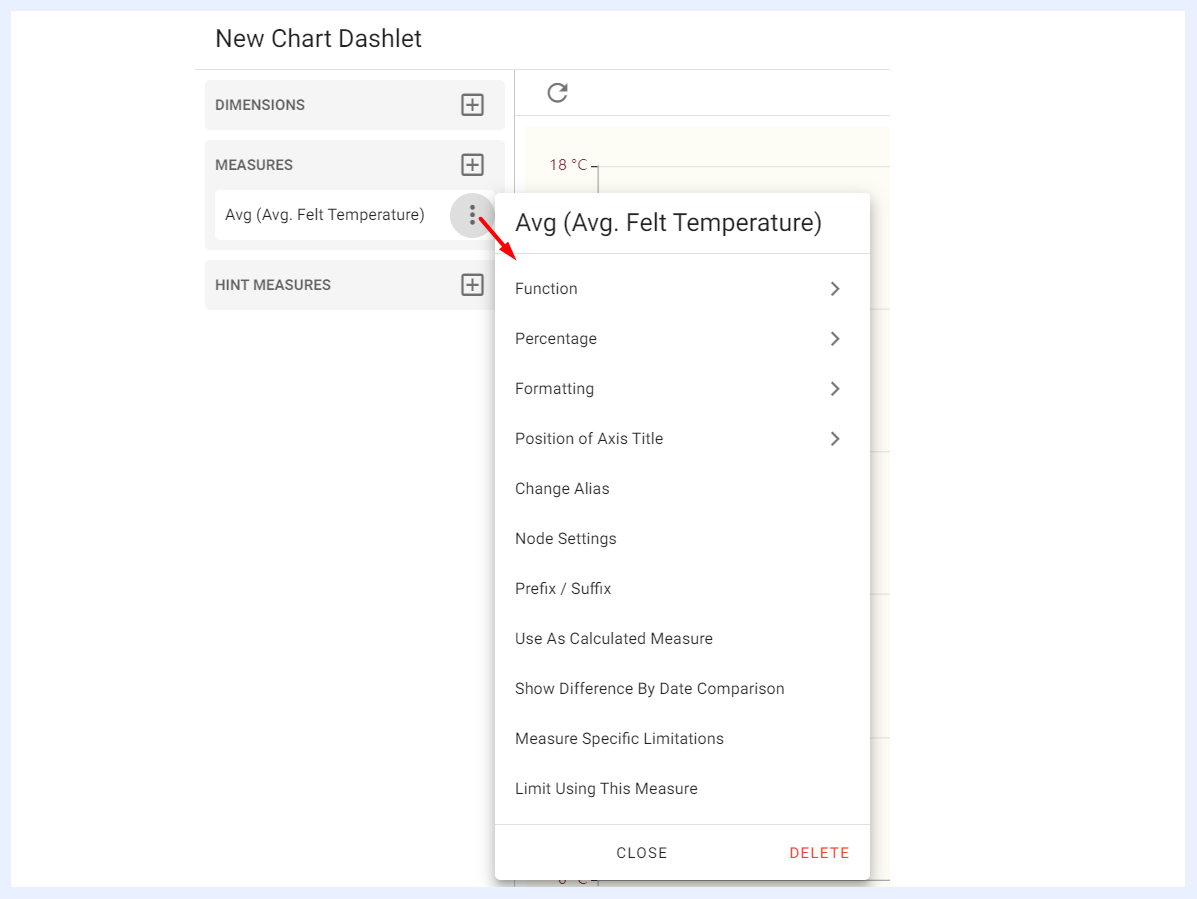Expand the Formatting submenu chevron

pos(834,388)
